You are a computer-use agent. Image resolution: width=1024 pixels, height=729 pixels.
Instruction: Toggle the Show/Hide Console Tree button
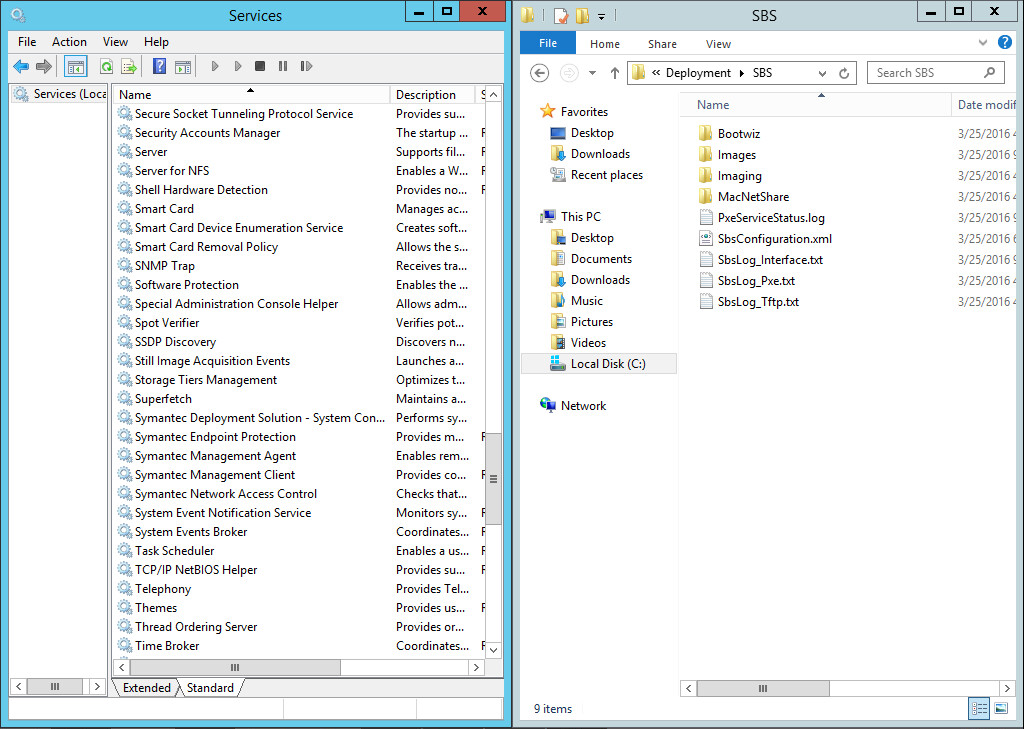75,67
